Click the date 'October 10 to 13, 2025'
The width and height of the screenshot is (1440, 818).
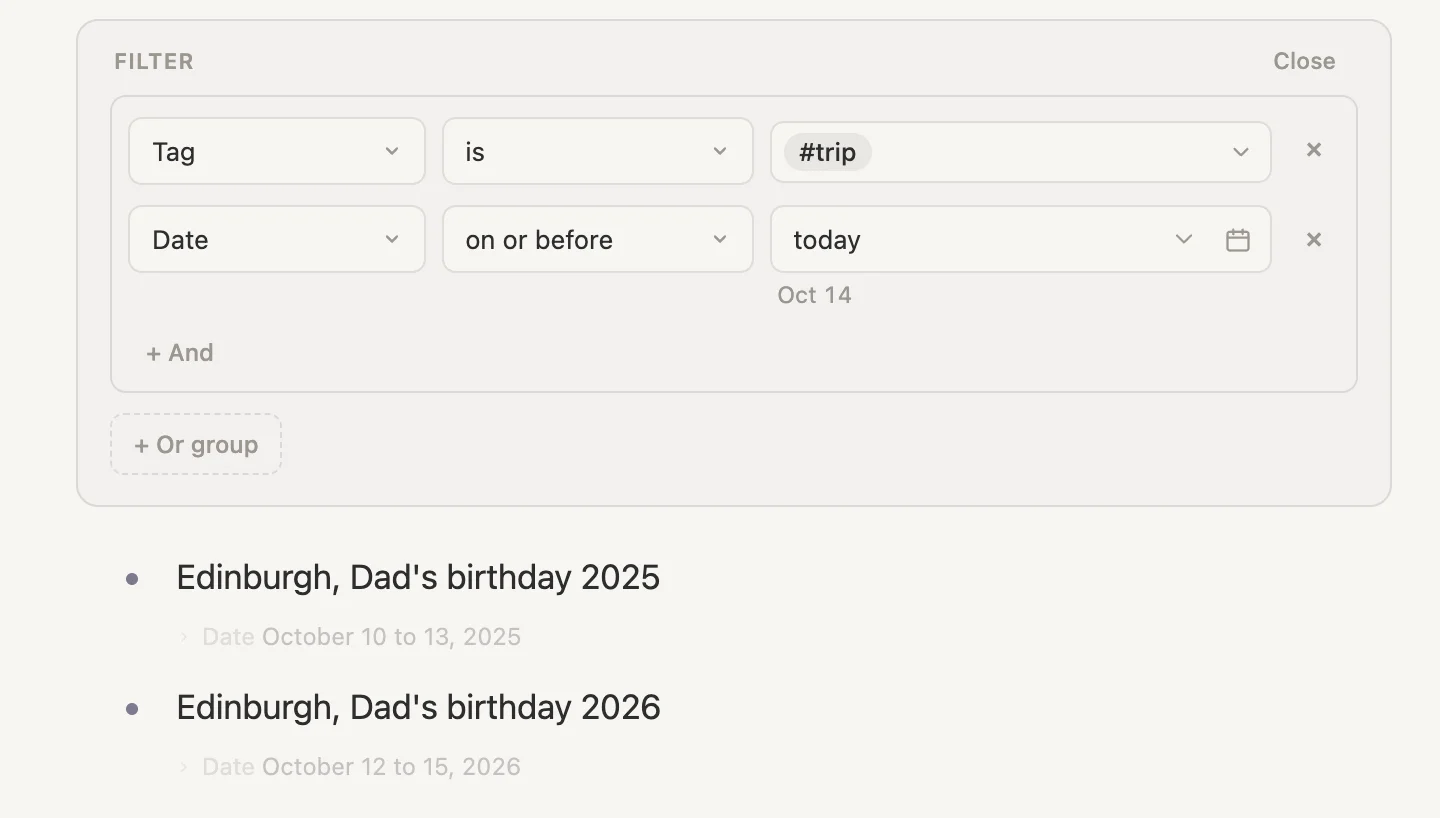pos(391,637)
